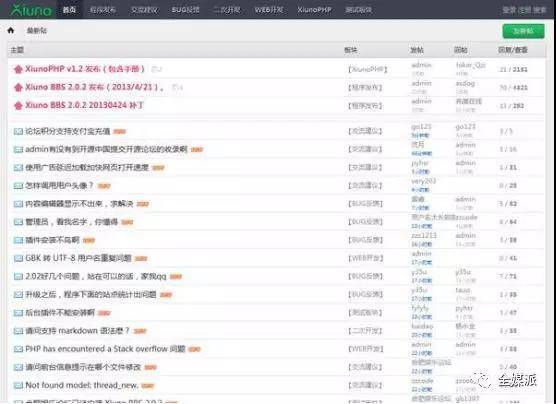Click envelope icon of '2.02好几个问题' thread
Viewport: 556px width, 404px height.
[18, 277]
